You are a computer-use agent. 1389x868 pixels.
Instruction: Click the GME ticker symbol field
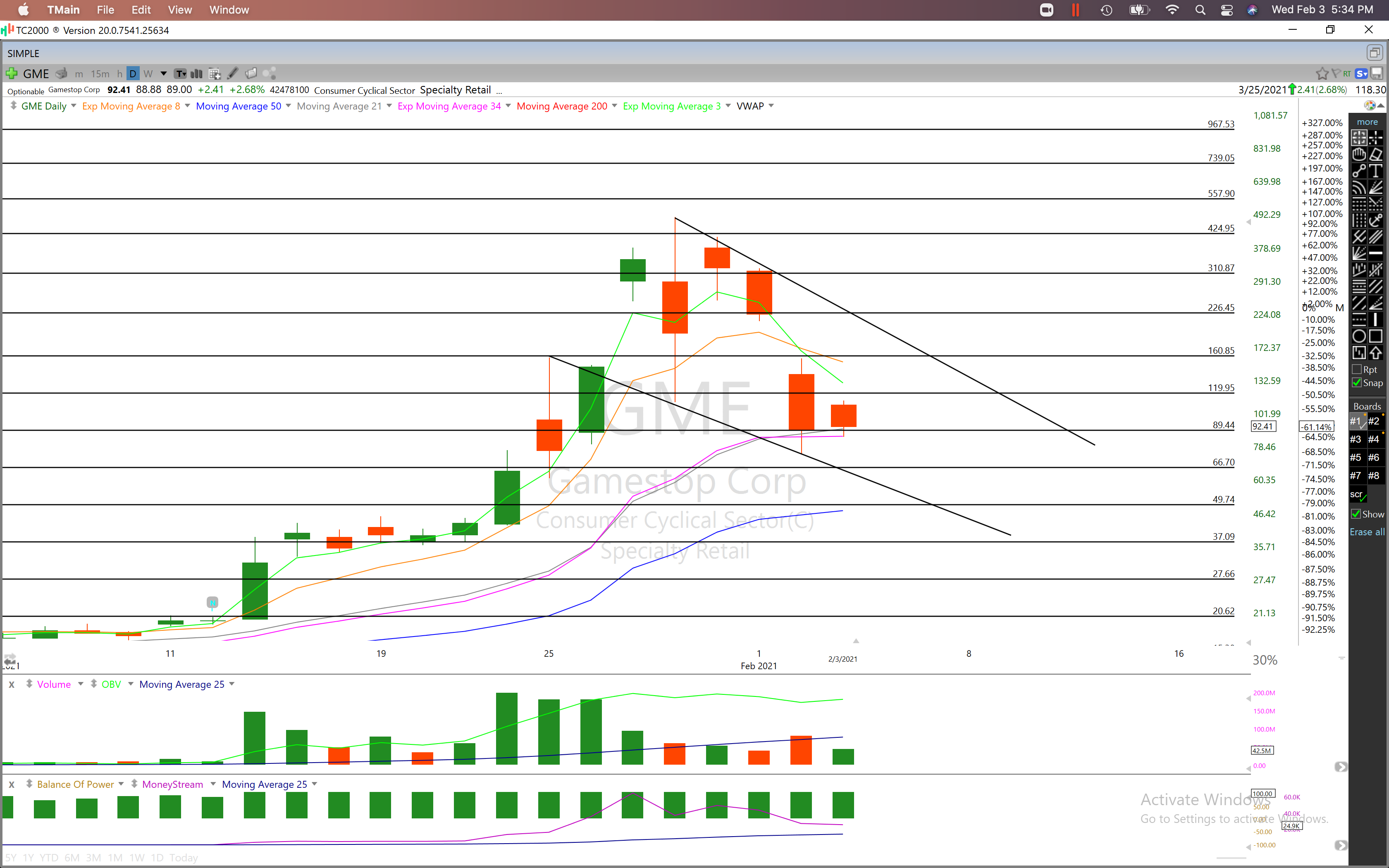(36, 74)
